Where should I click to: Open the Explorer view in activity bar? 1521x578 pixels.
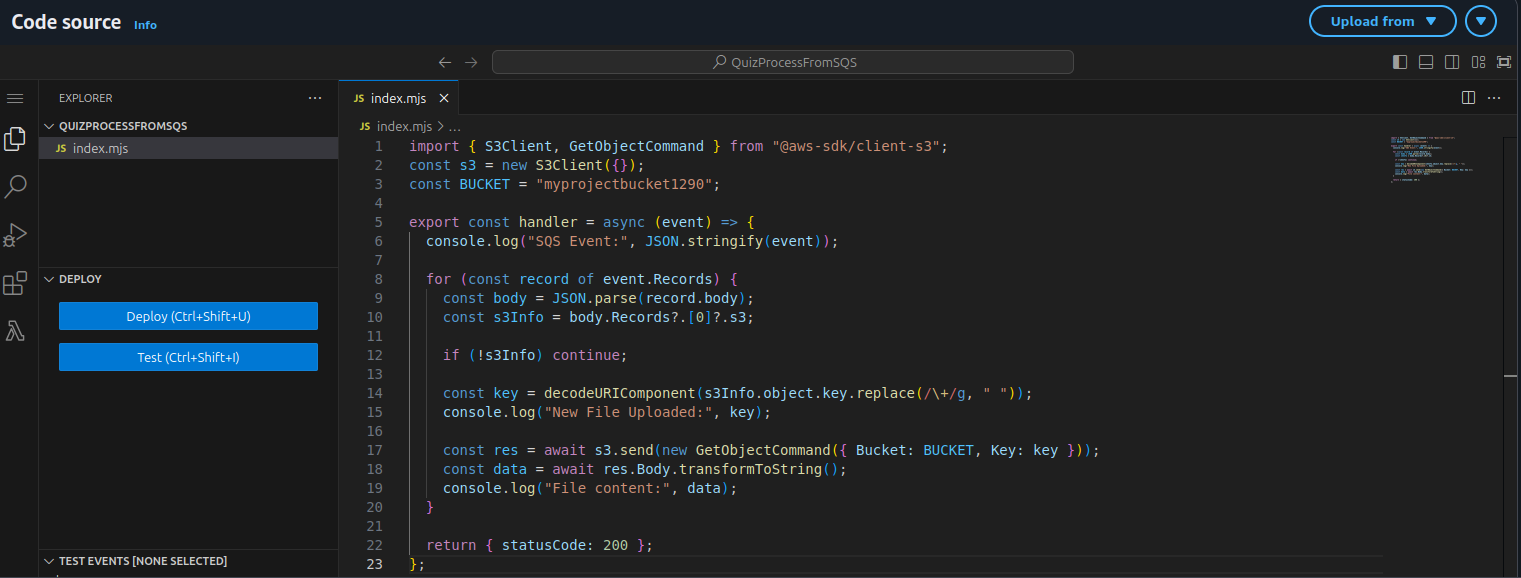15,139
